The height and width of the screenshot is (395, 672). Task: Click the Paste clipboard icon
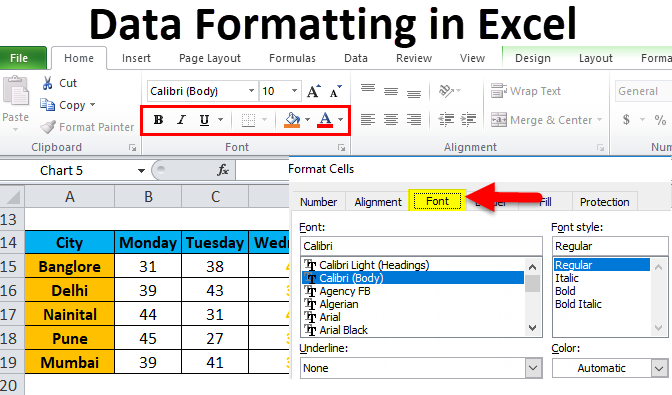click(x=16, y=91)
